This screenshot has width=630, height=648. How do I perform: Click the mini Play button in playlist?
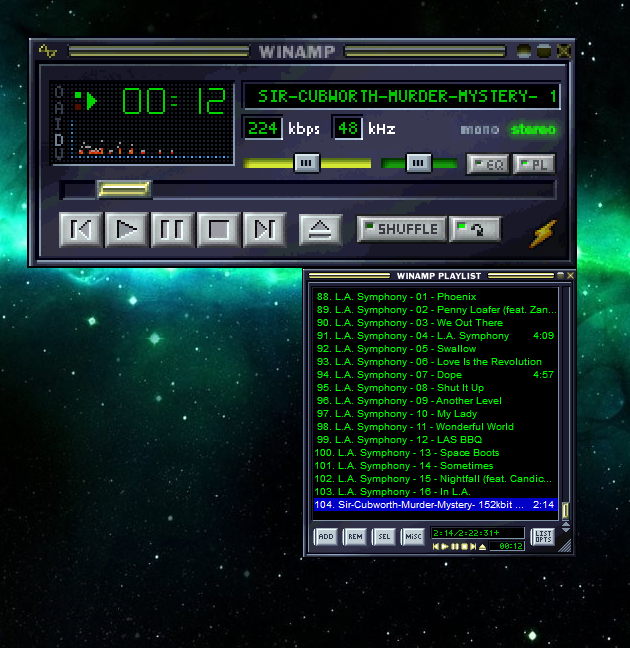pyautogui.click(x=445, y=547)
